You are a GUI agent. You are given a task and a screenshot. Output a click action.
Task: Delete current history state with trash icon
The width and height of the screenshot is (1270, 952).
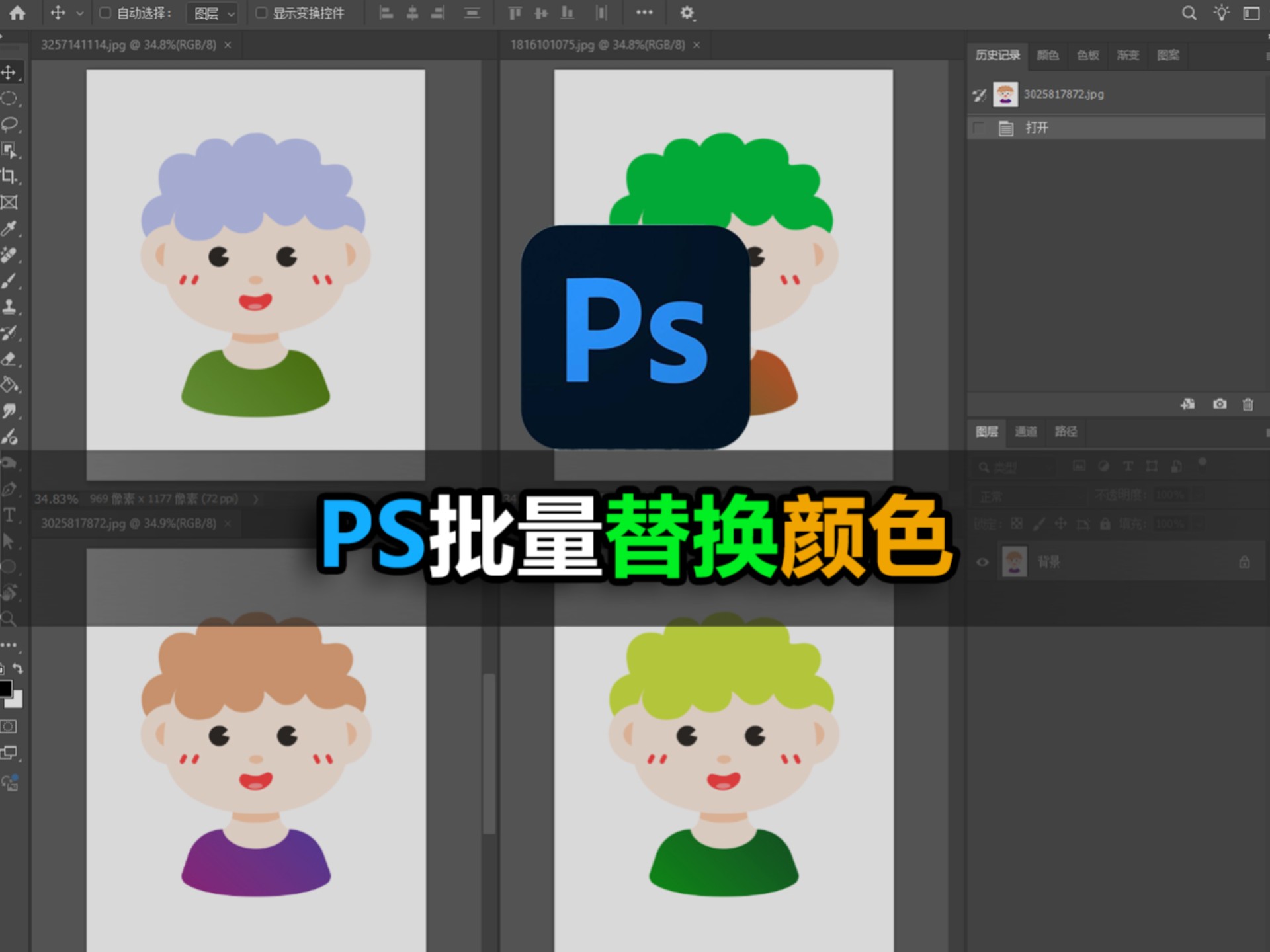click(1248, 404)
